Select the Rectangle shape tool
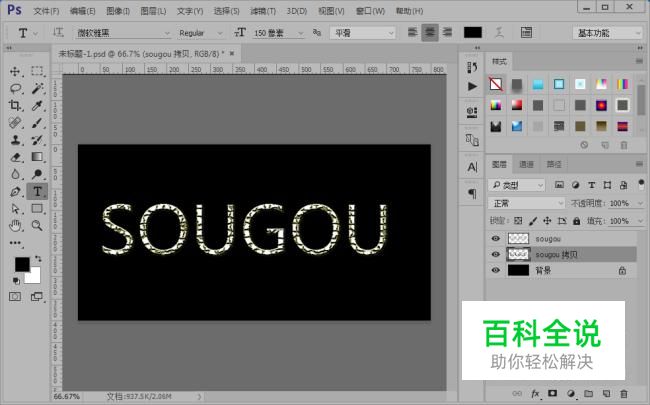Image resolution: width=650 pixels, height=405 pixels. 37,209
